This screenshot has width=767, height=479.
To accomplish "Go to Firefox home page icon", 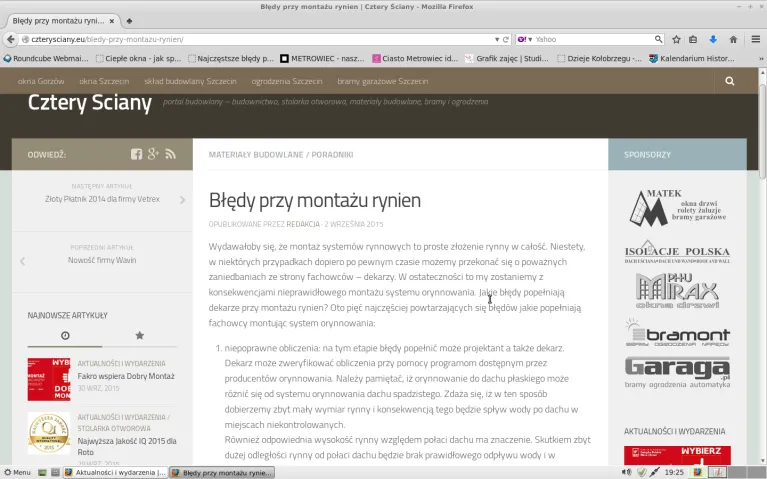I will (733, 39).
